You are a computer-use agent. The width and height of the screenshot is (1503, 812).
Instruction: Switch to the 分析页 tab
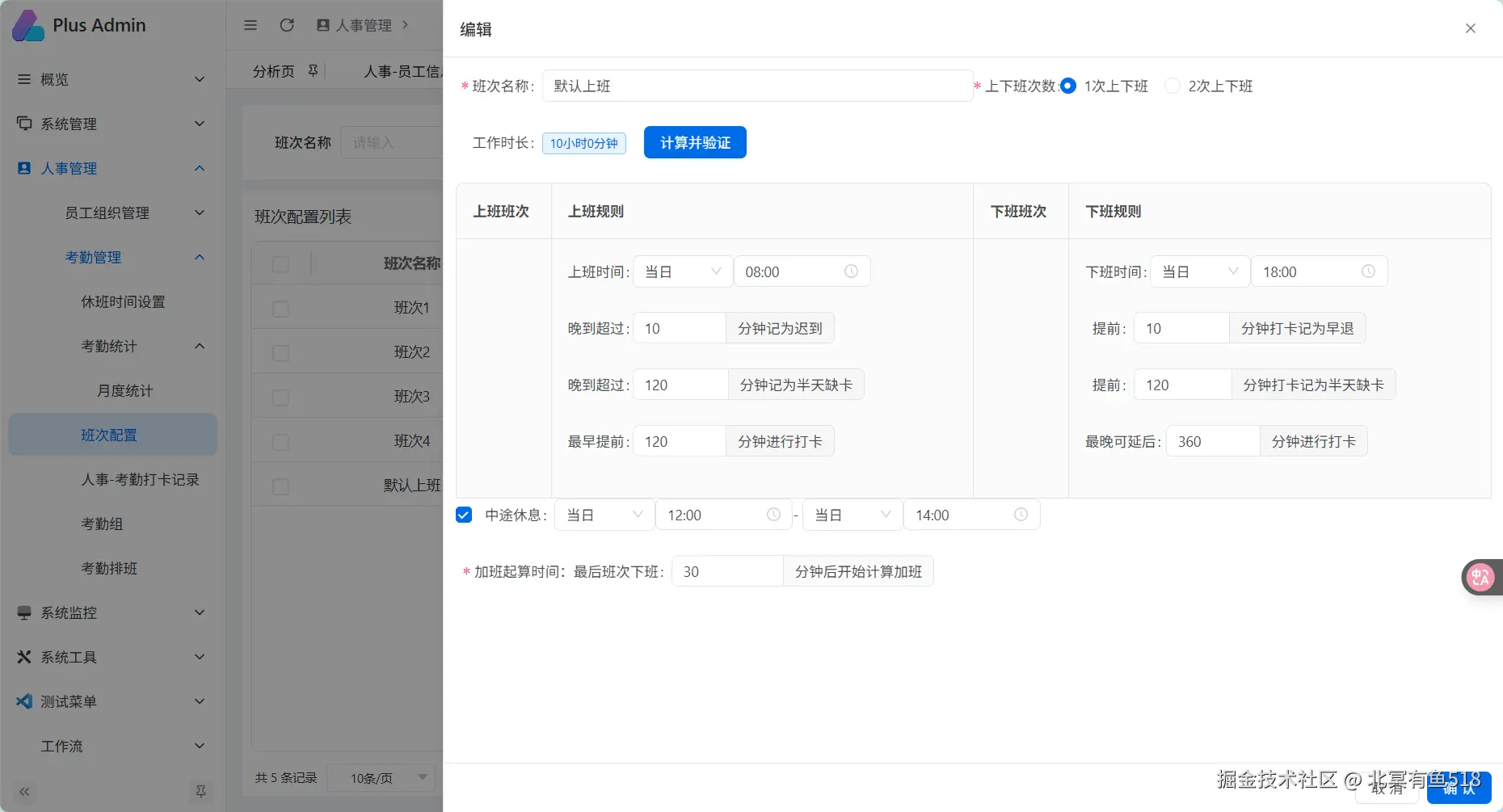click(273, 71)
